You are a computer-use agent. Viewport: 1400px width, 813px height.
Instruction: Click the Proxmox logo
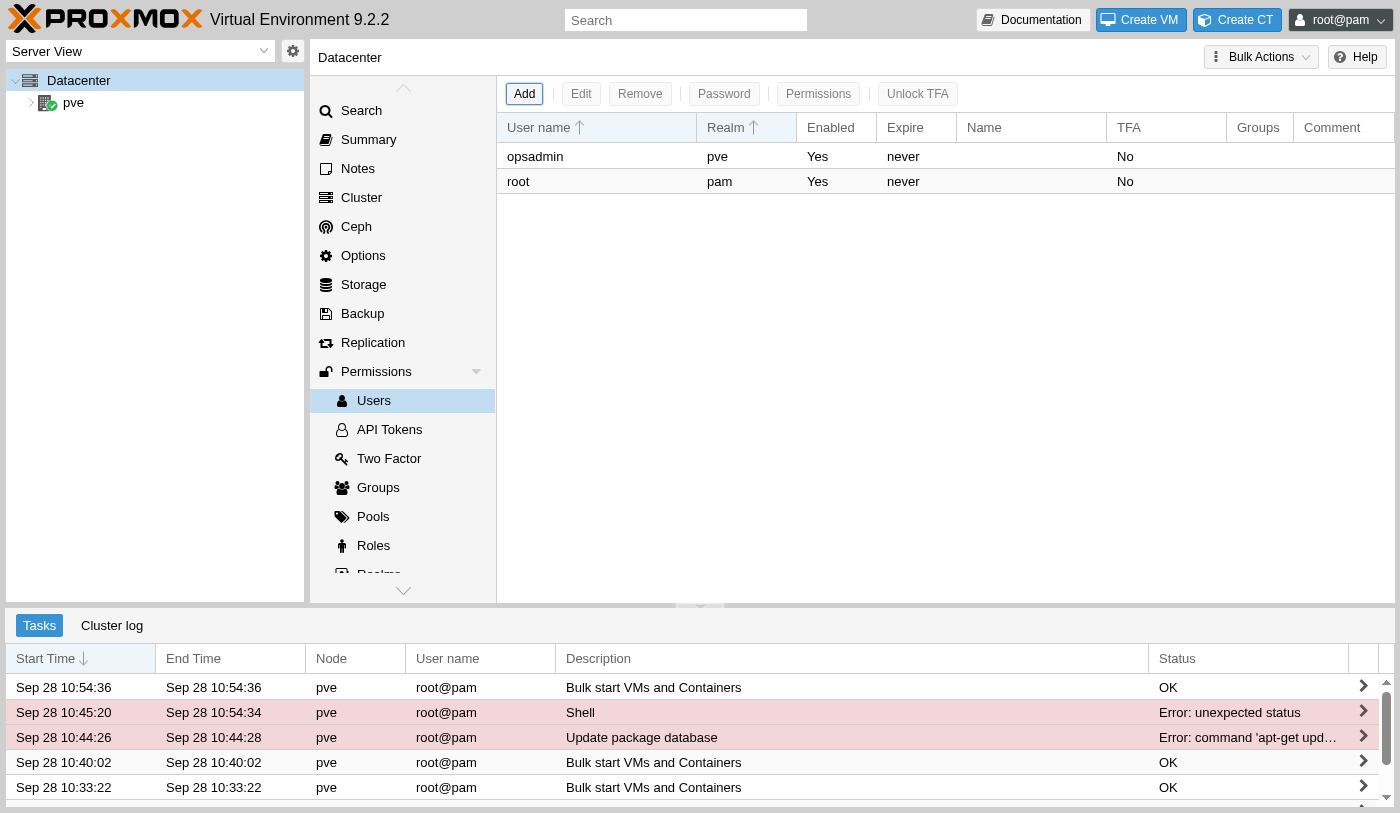(105, 19)
